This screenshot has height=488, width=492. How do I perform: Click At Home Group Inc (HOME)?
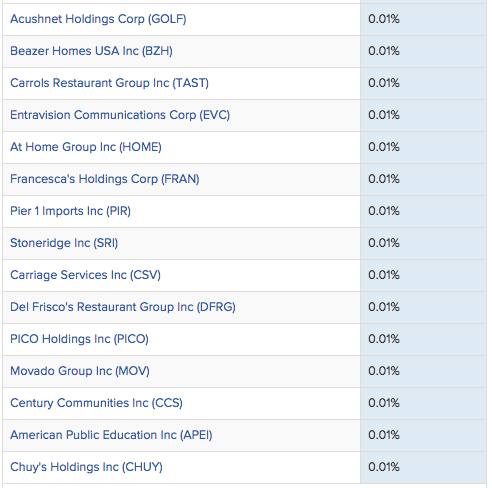86,147
